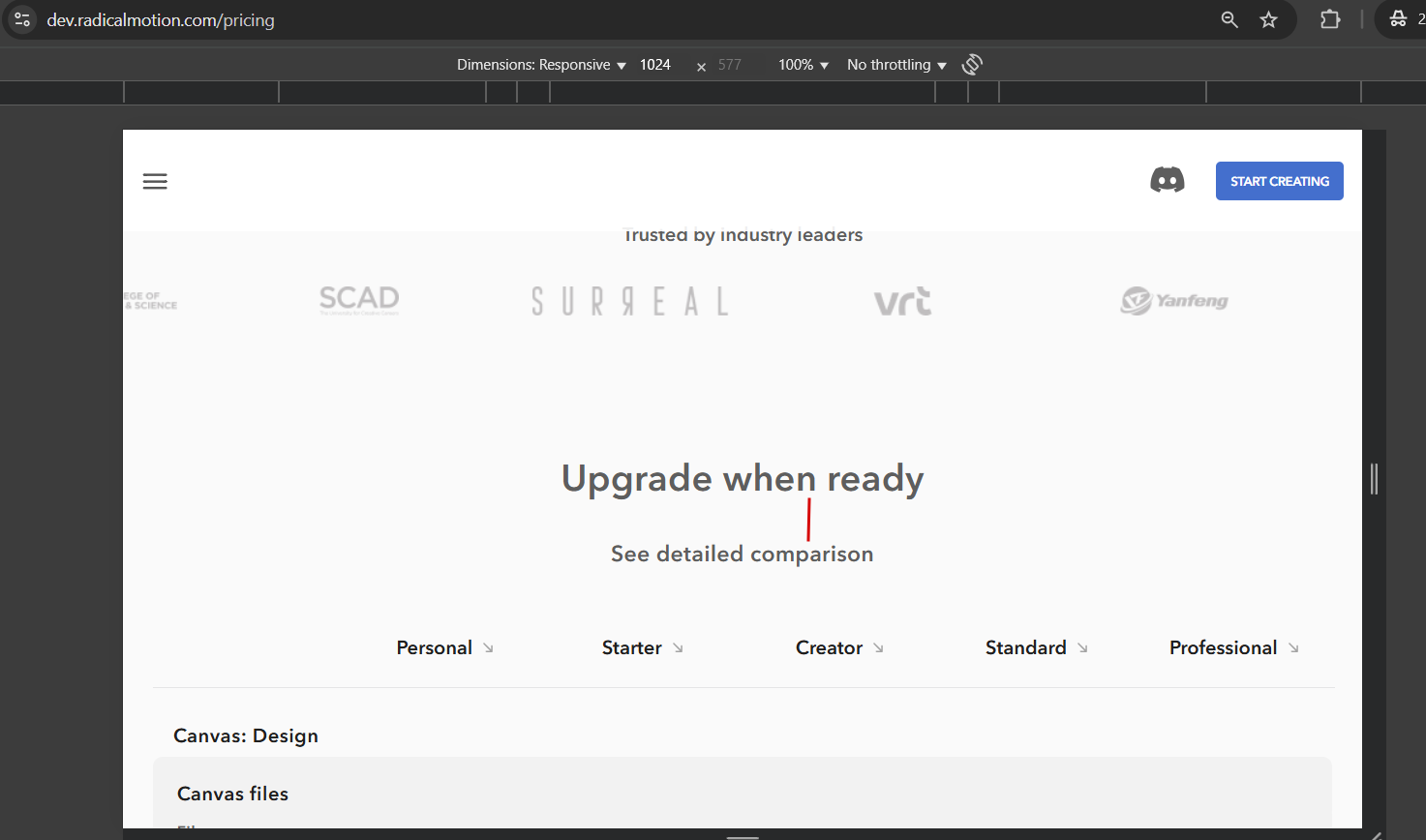Open the browser zoom magnifier icon
Viewport: 1426px width, 840px height.
pyautogui.click(x=1229, y=19)
